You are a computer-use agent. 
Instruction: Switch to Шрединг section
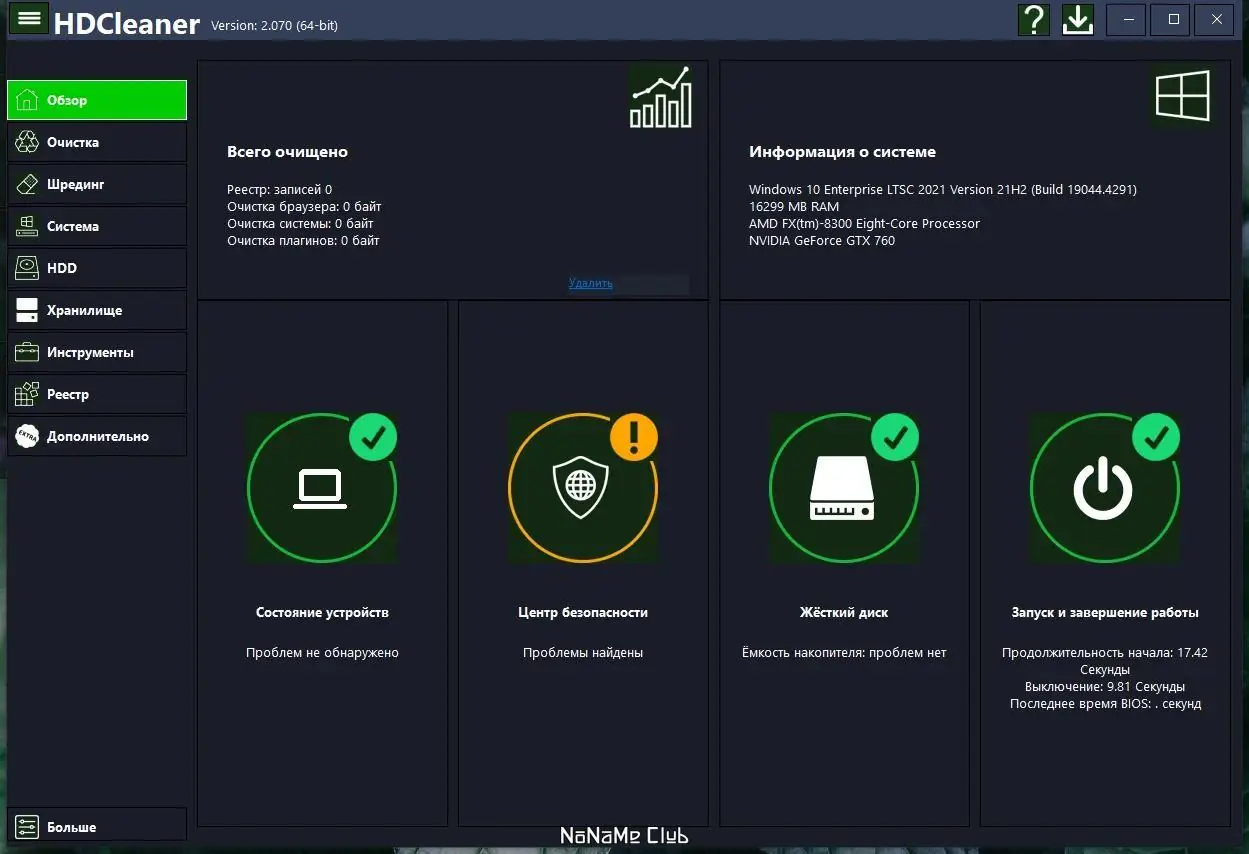click(x=97, y=184)
